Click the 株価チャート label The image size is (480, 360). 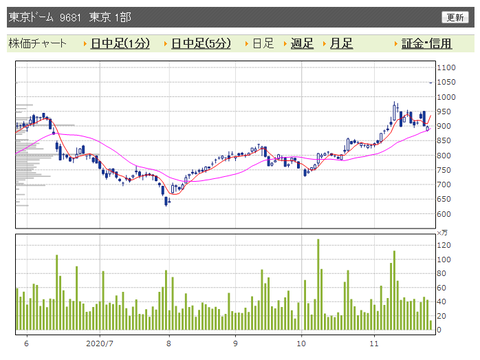[x=37, y=44]
